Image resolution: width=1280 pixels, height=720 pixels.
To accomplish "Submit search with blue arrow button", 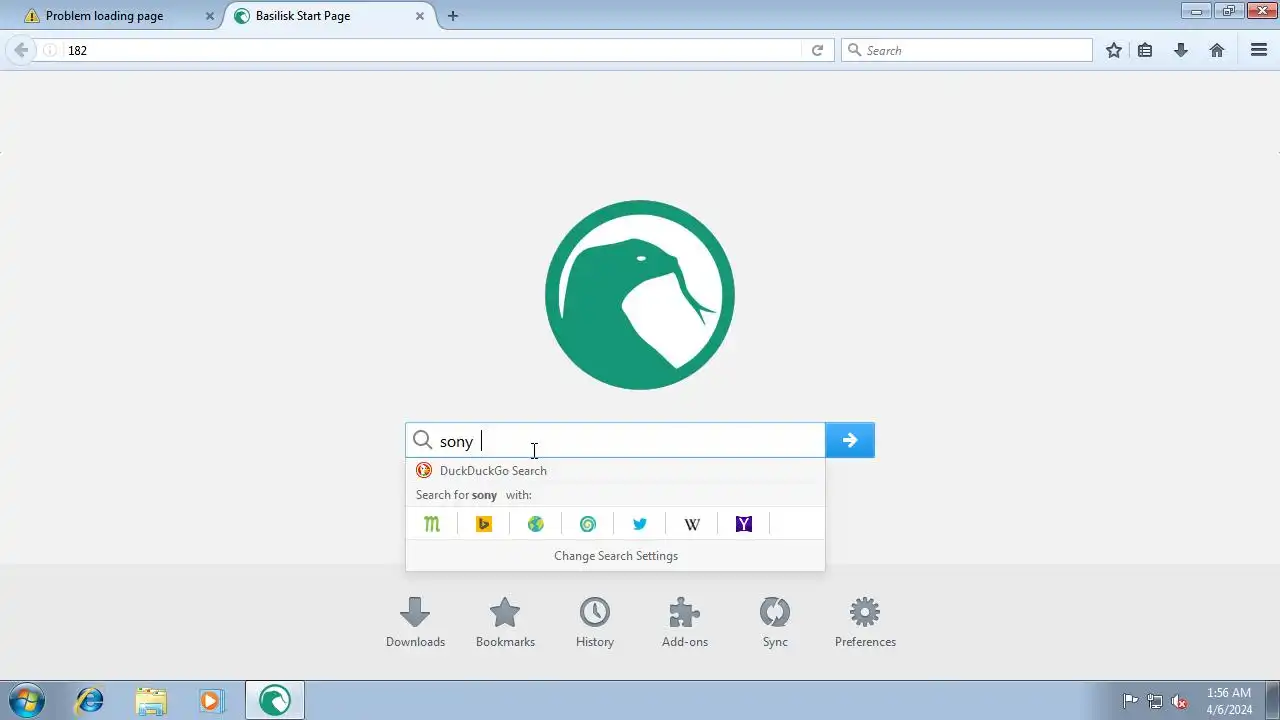I will pyautogui.click(x=850, y=440).
